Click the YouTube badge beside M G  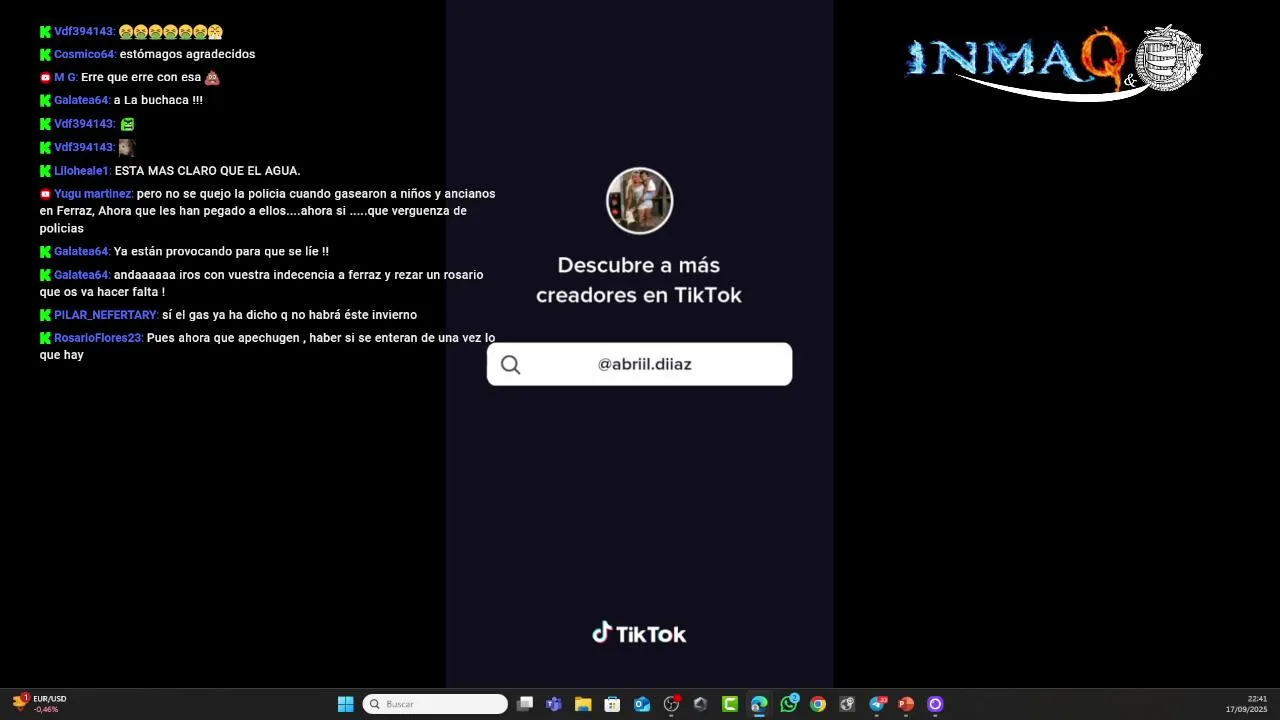click(45, 77)
